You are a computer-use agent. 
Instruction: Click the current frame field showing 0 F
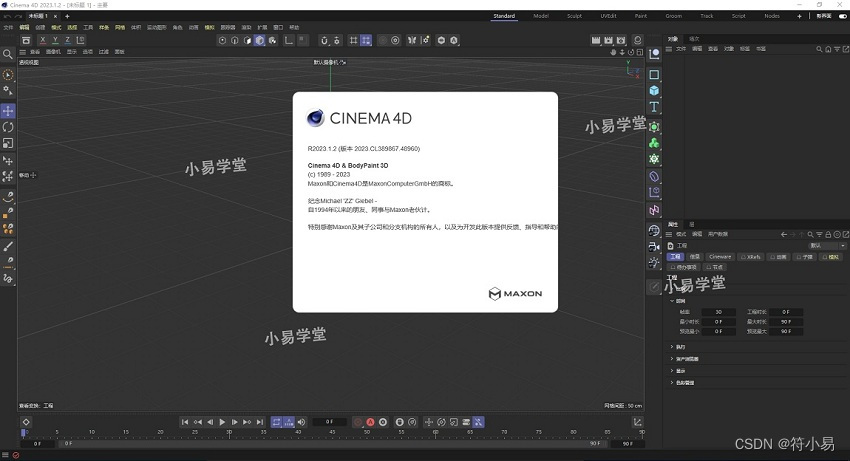click(x=330, y=422)
